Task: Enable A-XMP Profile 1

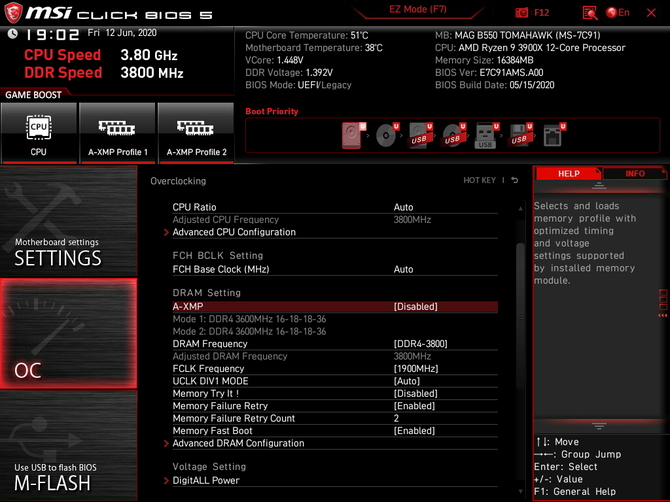Action: tap(118, 133)
